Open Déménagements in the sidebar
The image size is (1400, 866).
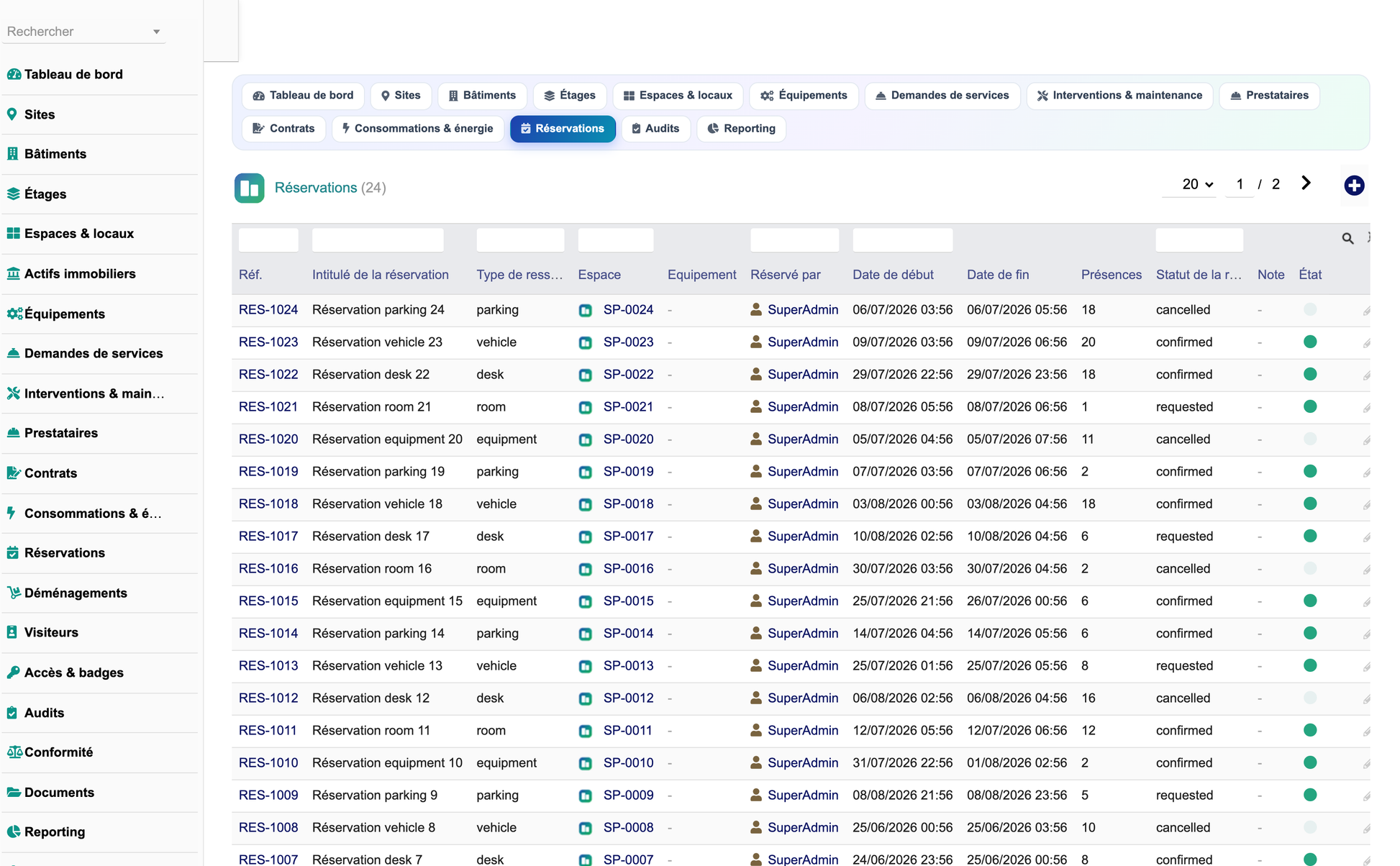pyautogui.click(x=67, y=593)
